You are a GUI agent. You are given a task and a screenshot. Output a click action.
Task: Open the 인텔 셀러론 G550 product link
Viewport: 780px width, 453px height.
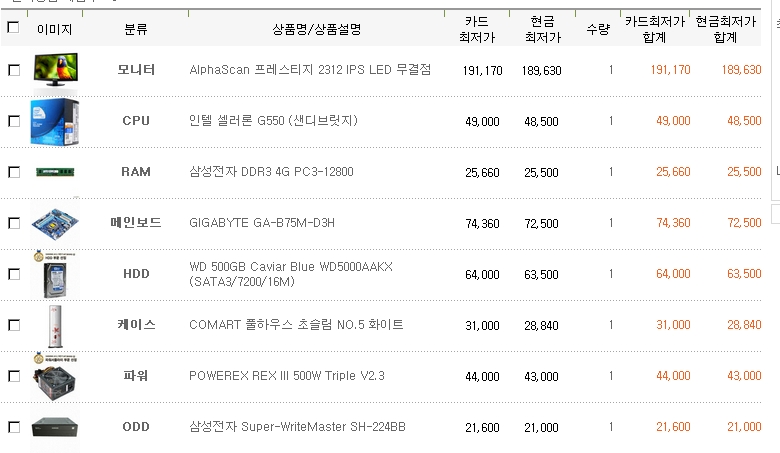tap(273, 121)
